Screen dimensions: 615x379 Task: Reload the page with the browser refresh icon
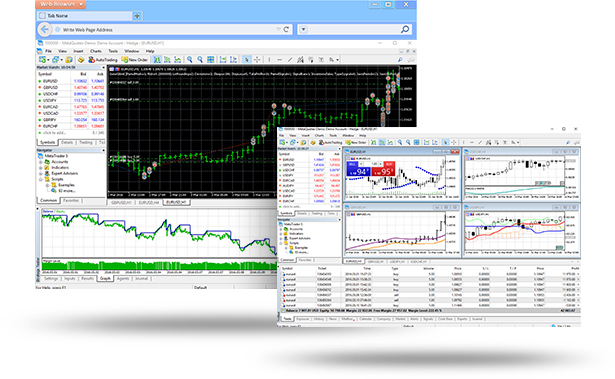pyautogui.click(x=286, y=29)
